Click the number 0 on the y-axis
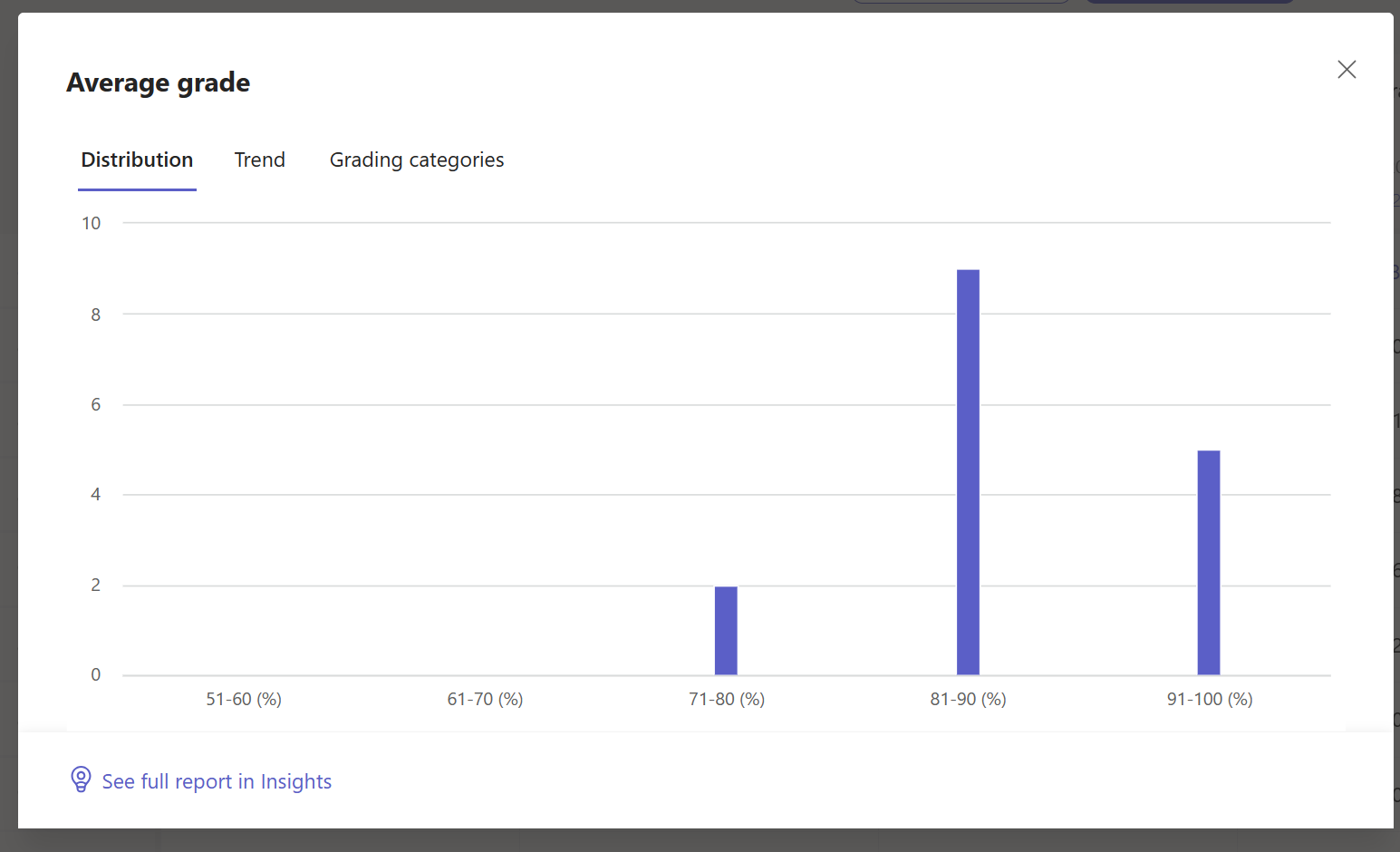 [96, 673]
